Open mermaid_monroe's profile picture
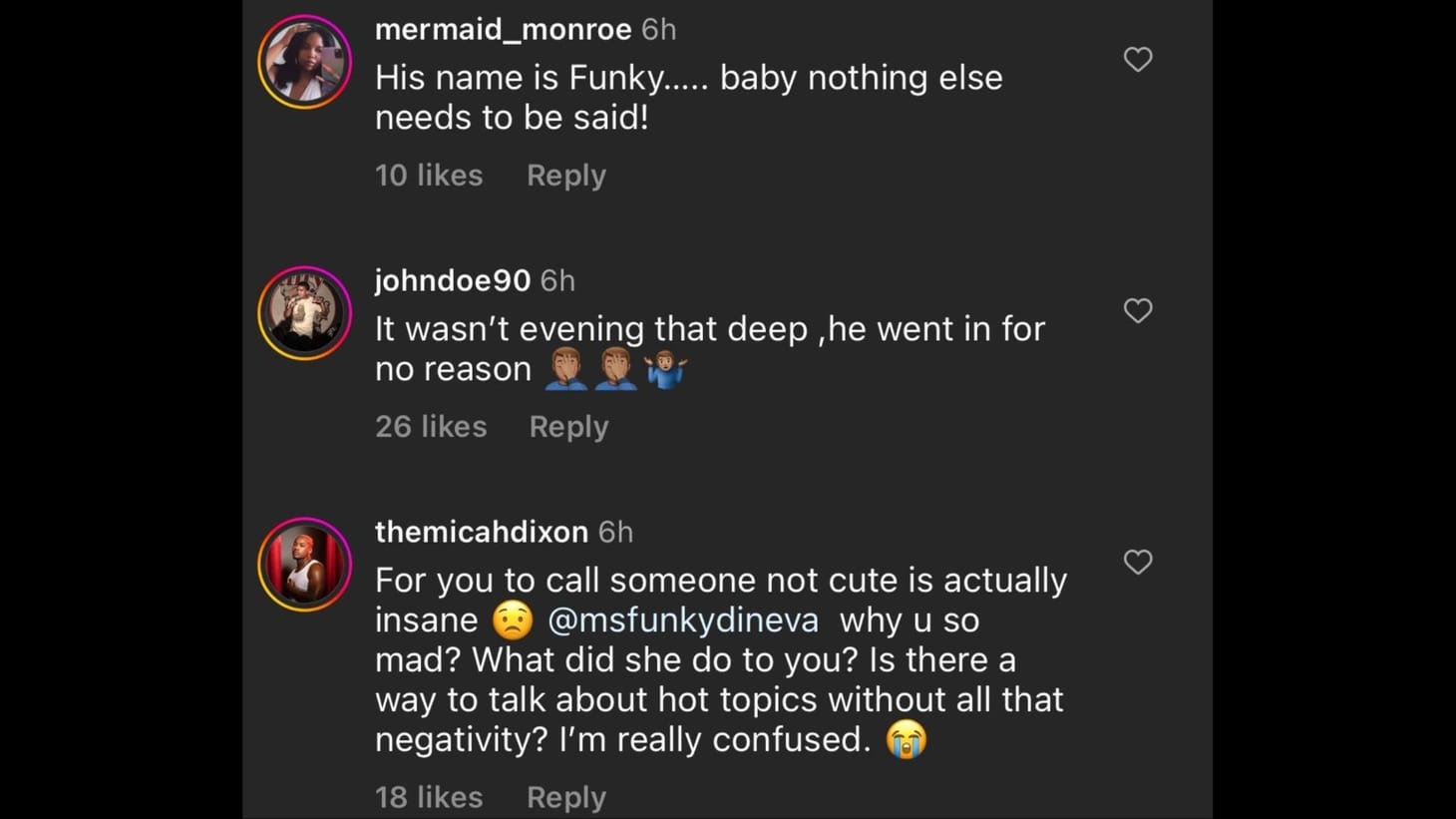This screenshot has width=1456, height=819. coord(305,61)
